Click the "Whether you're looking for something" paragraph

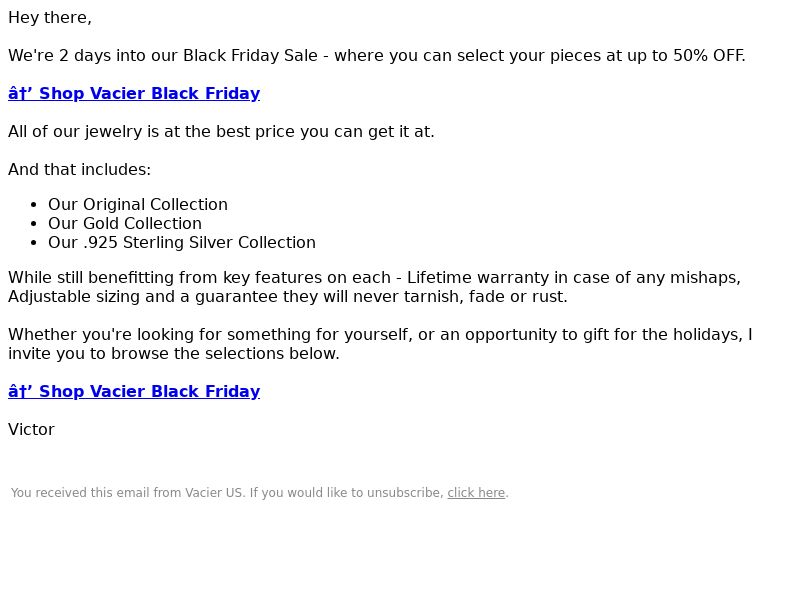pyautogui.click(x=380, y=344)
